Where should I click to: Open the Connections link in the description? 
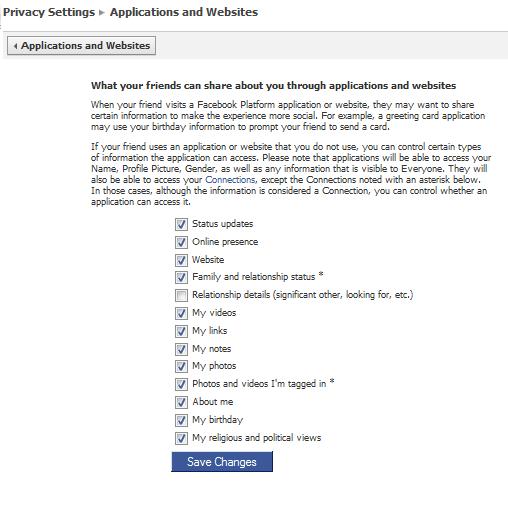230,180
